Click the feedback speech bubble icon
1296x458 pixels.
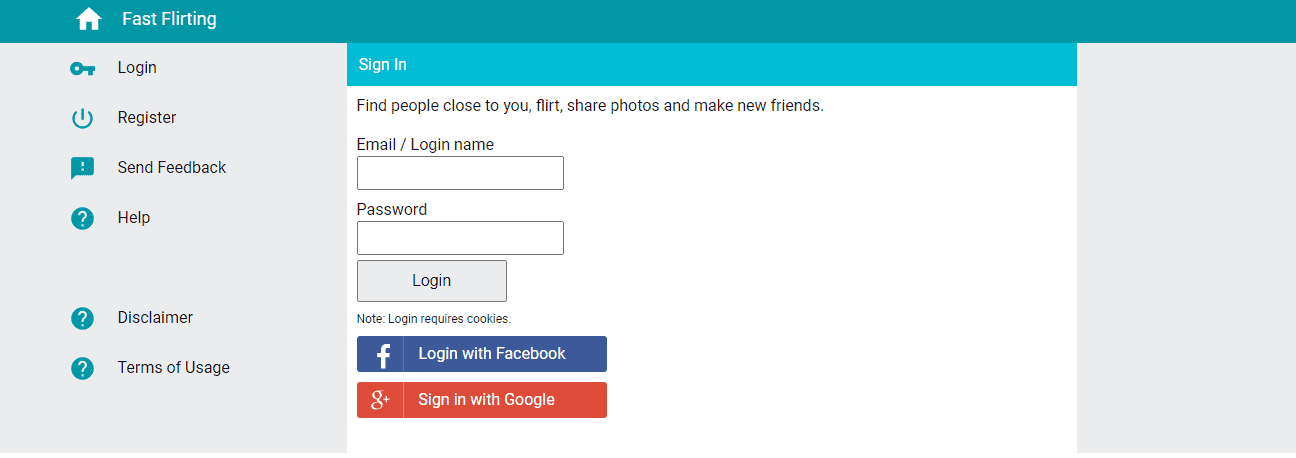coord(82,168)
